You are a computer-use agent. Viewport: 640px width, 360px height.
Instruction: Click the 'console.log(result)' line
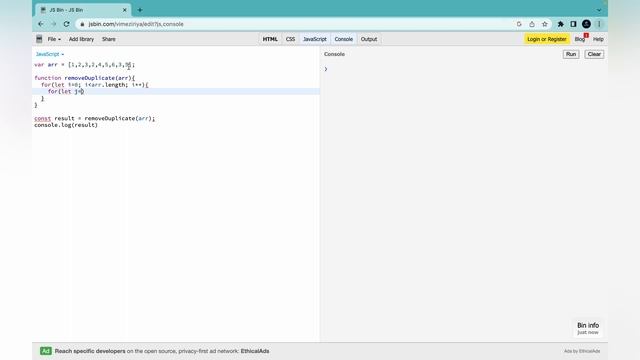[66, 125]
